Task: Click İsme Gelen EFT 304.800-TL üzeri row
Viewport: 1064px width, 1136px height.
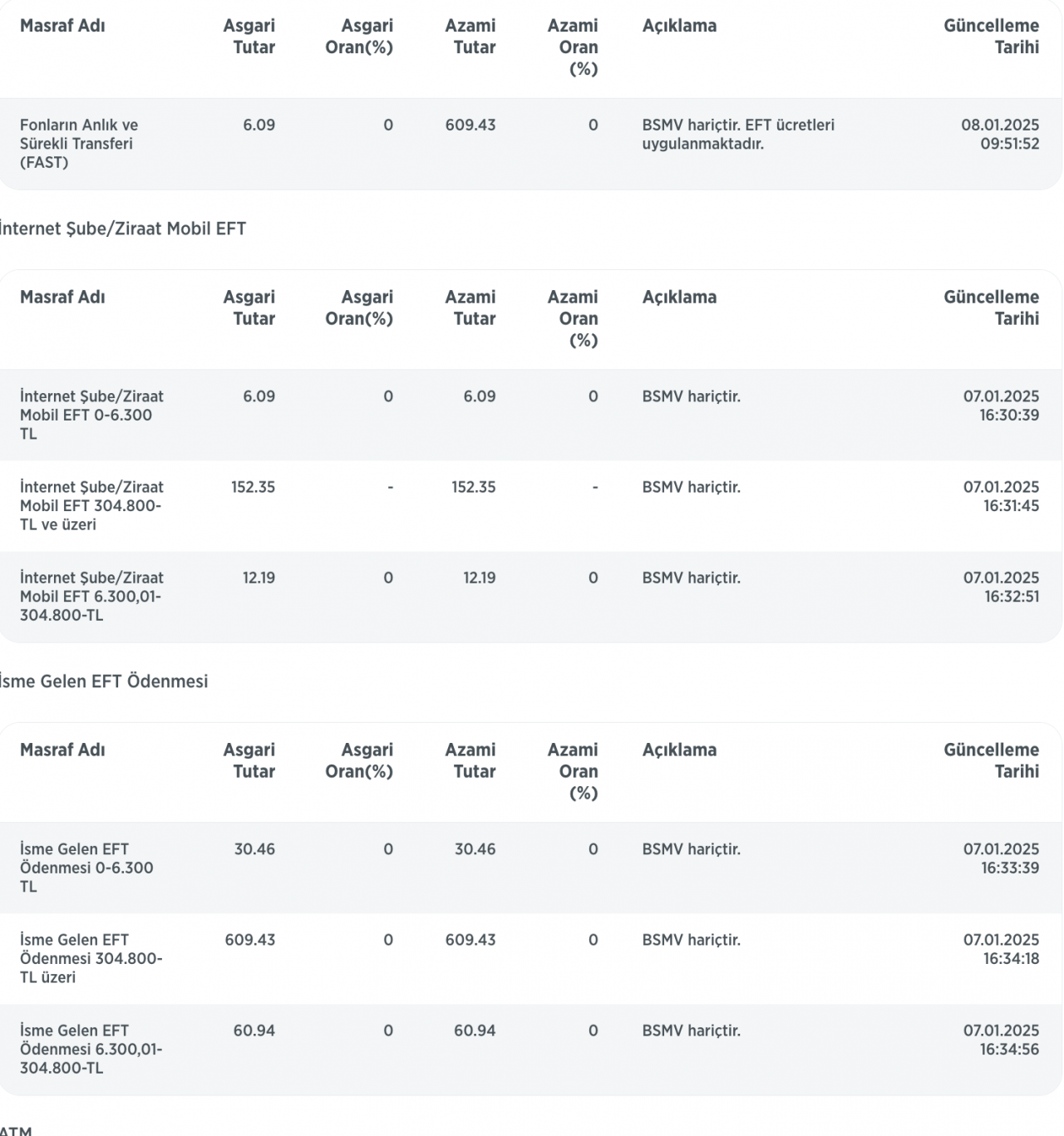Action: click(530, 959)
